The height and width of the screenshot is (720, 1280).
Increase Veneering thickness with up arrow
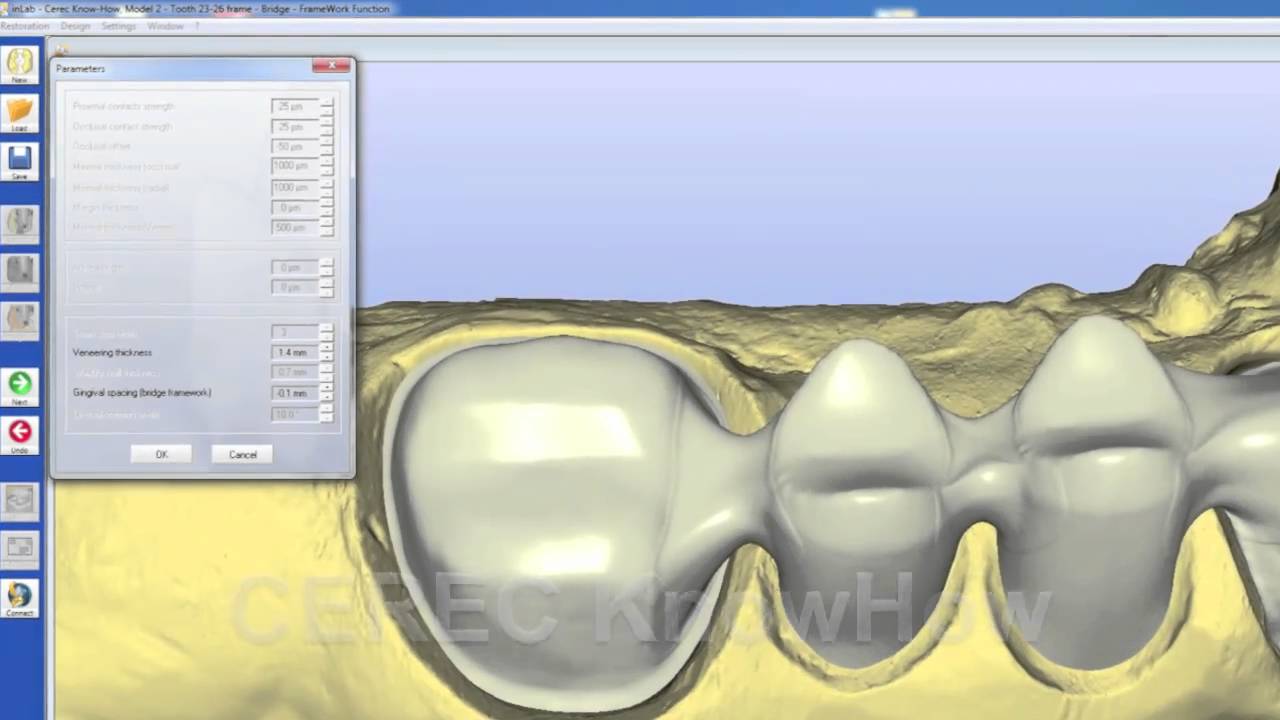tap(326, 348)
